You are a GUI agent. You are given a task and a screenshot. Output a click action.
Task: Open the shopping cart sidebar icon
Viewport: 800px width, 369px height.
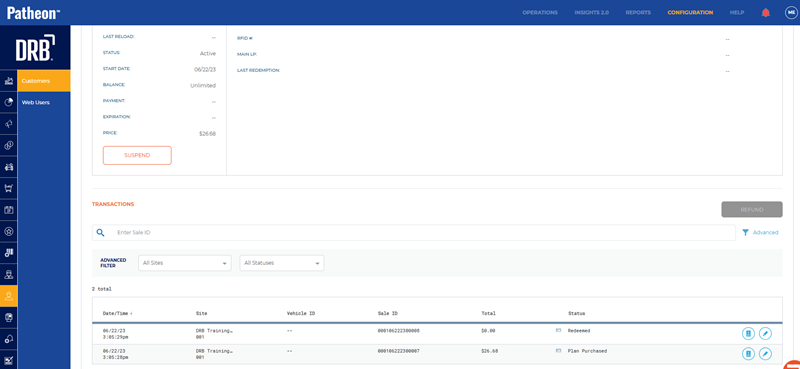(x=8, y=188)
